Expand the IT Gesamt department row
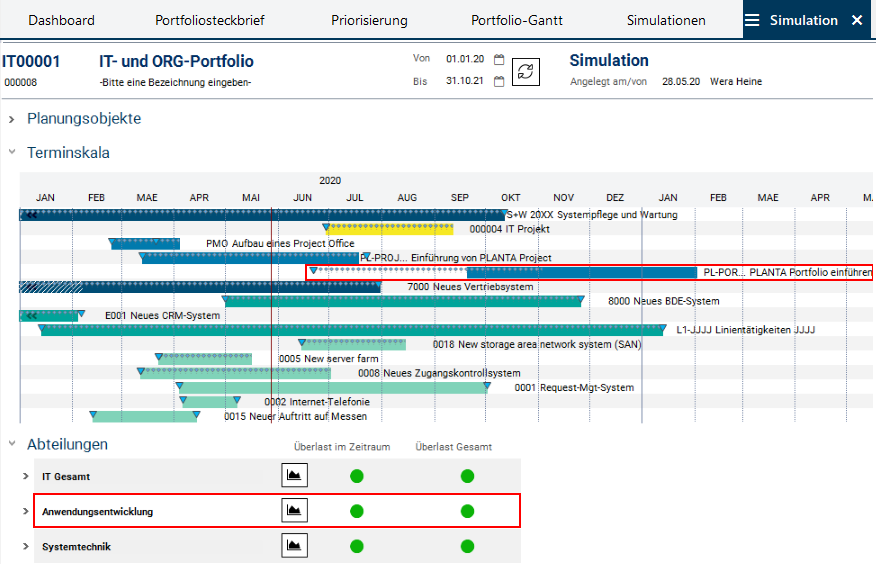 point(26,477)
